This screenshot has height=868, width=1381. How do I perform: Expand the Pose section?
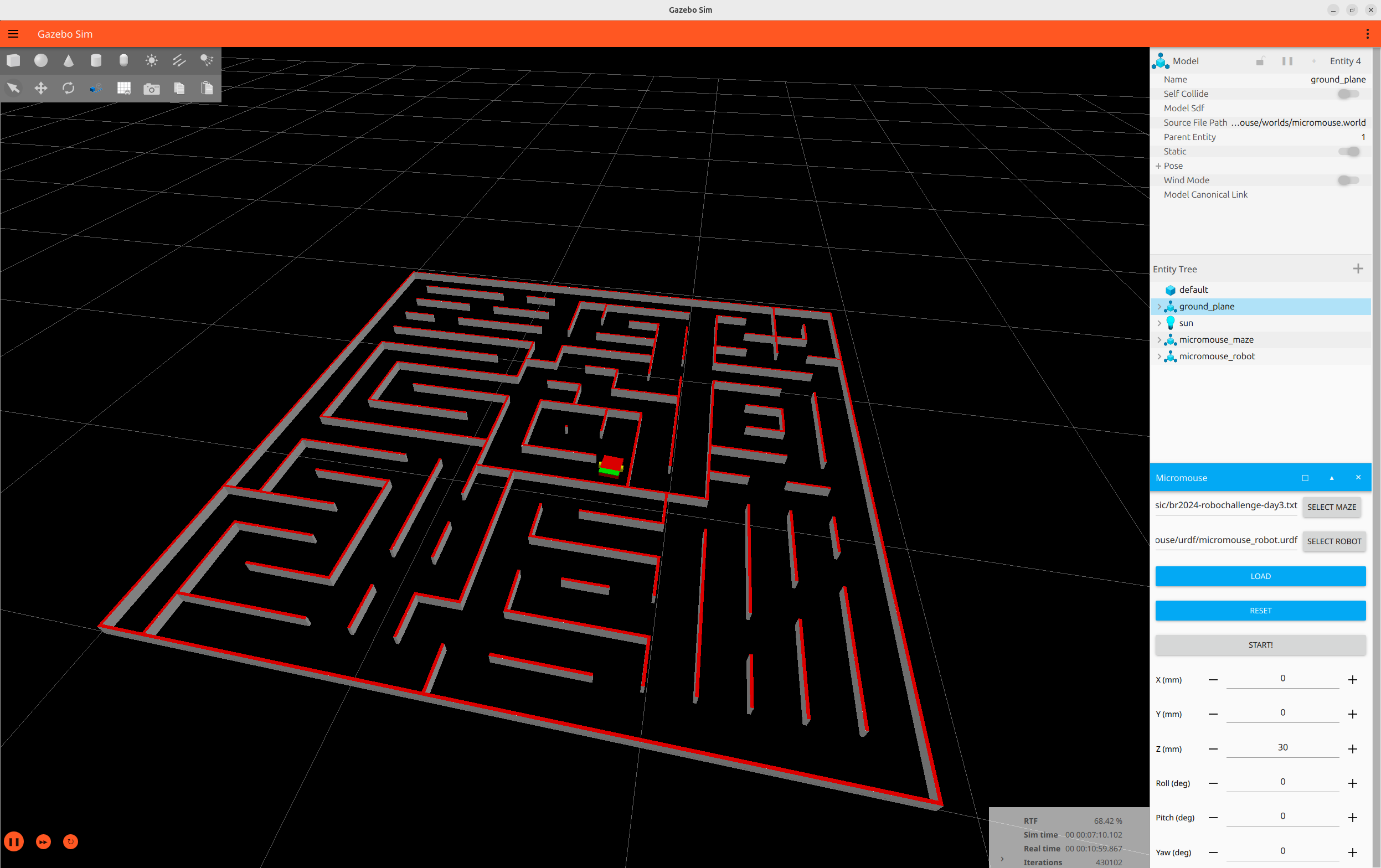point(1158,166)
